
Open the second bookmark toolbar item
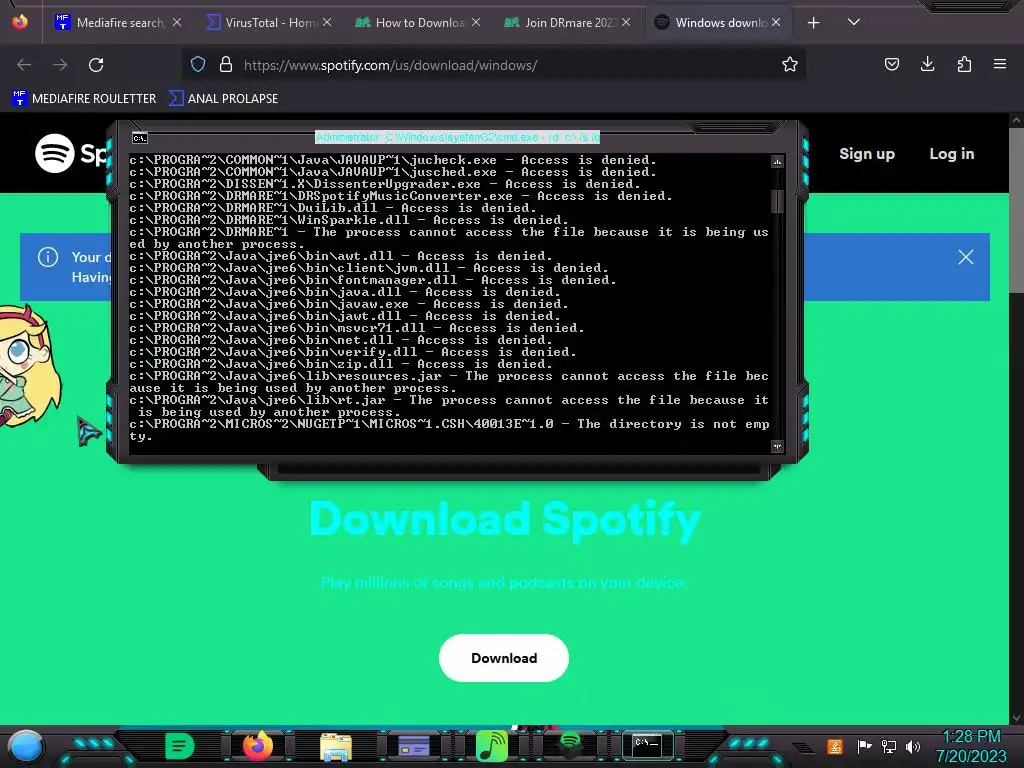223,99
